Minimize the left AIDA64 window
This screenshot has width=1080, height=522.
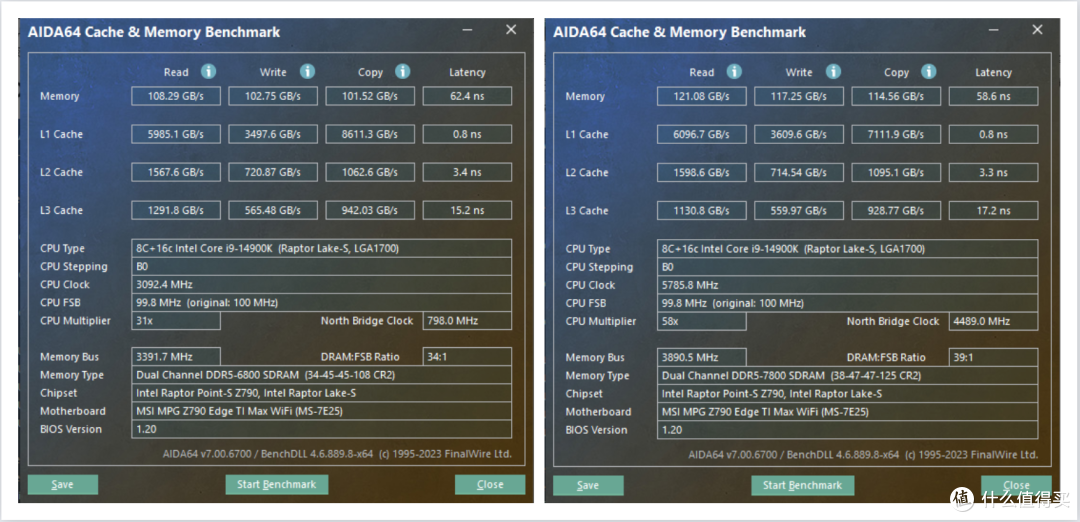point(468,30)
